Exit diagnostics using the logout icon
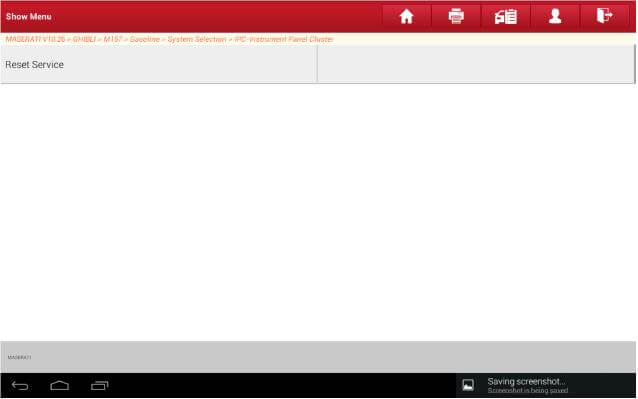Screen dimensions: 638x399 pyautogui.click(x=605, y=17)
